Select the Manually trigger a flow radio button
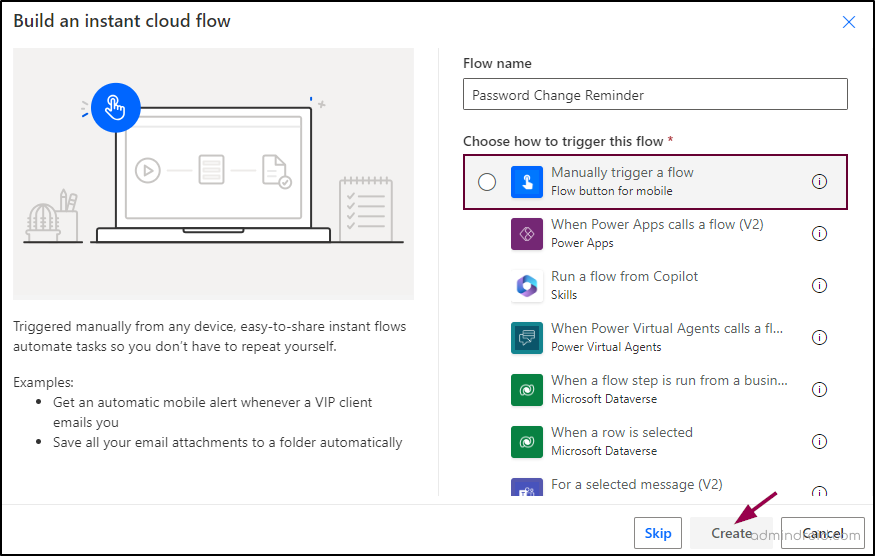 (487, 182)
